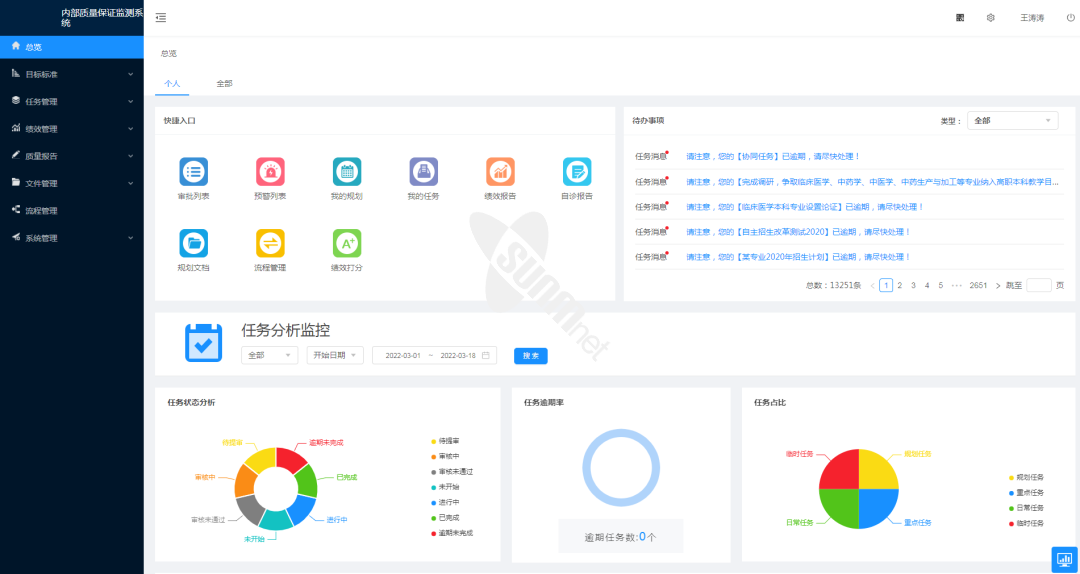Expand 任务管理 in the sidebar

[70, 101]
